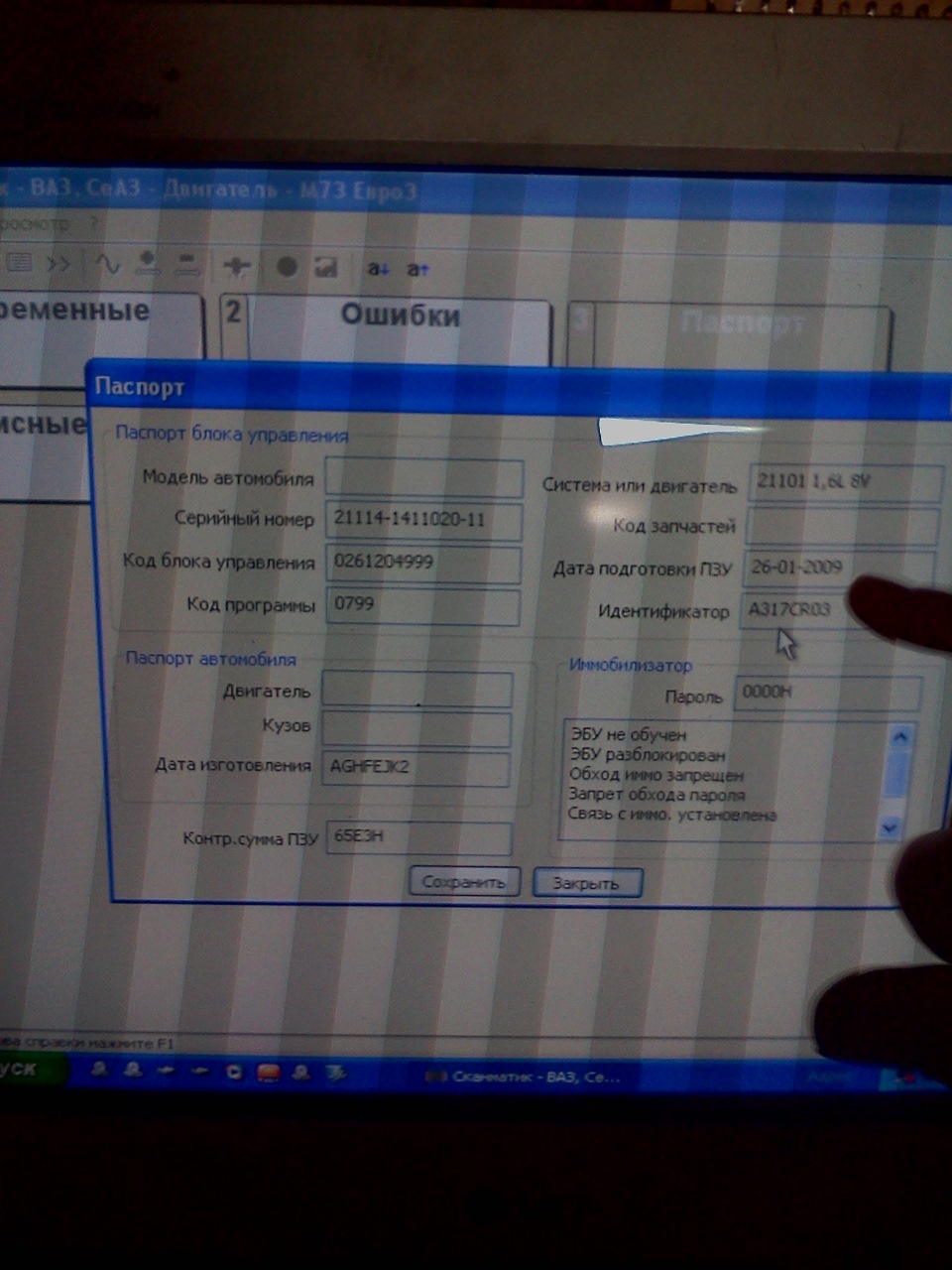Viewport: 952px width, 1270px height.
Task: Select 'ЭБУ разблокирован' status line
Action: [x=648, y=755]
